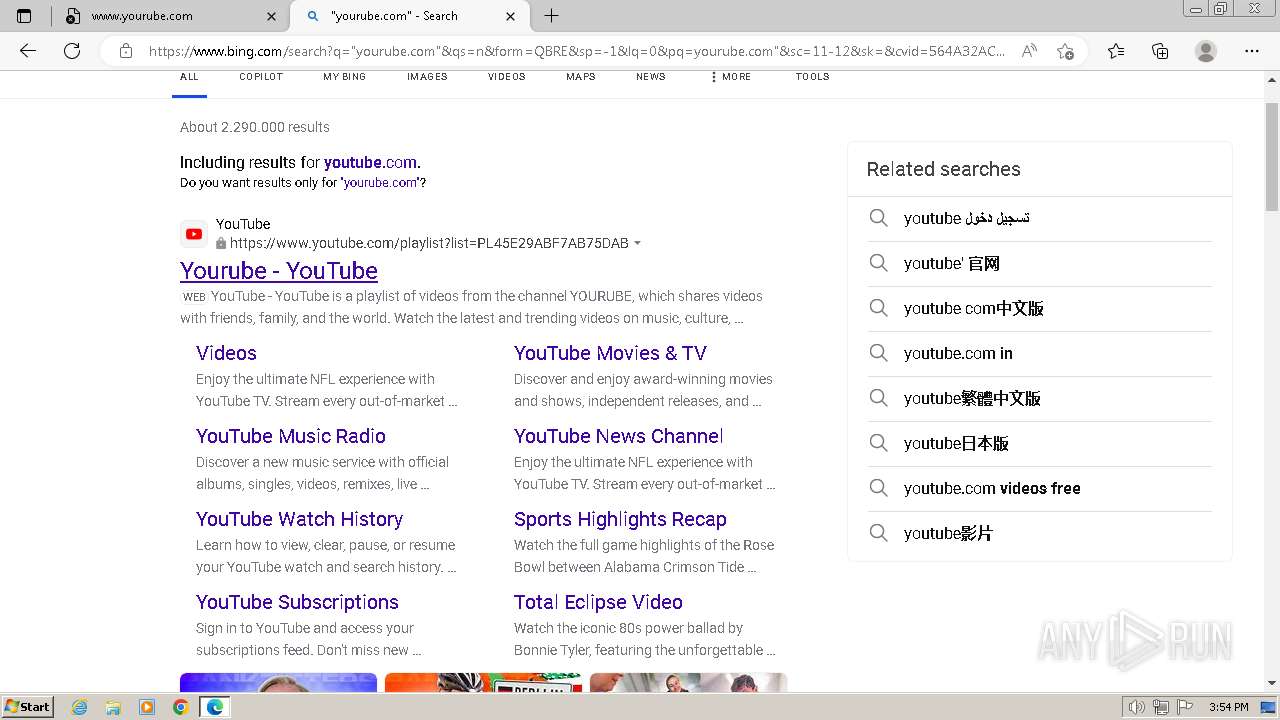This screenshot has height=720, width=1280.
Task: Click the YouTube favicon in result
Action: (x=194, y=234)
